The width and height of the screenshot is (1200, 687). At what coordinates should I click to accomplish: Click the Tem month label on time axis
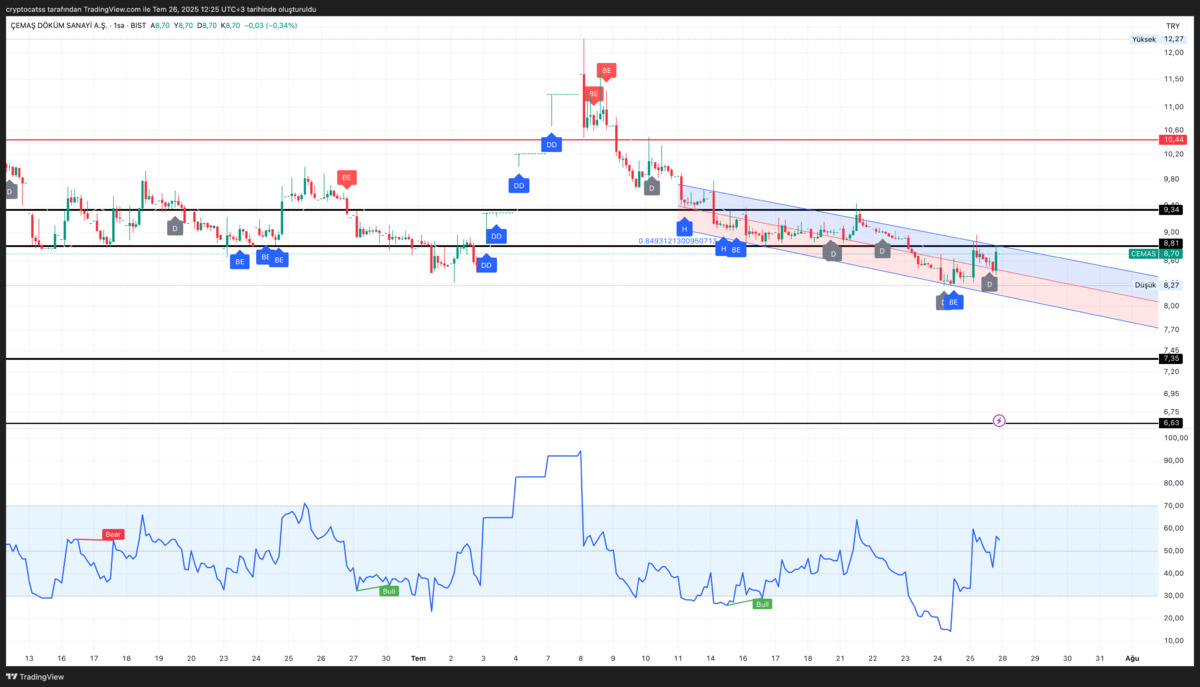[418, 658]
